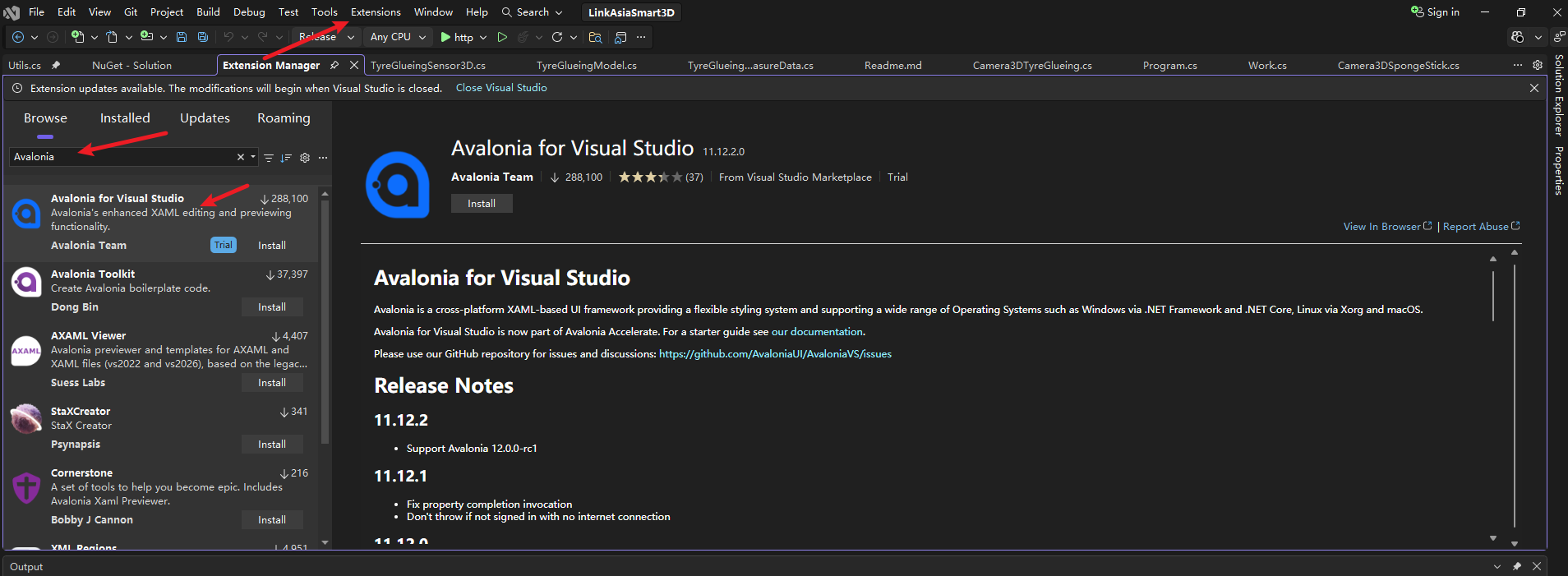Click the New Project toolbar icon
The height and width of the screenshot is (576, 1568).
pyautogui.click(x=77, y=37)
